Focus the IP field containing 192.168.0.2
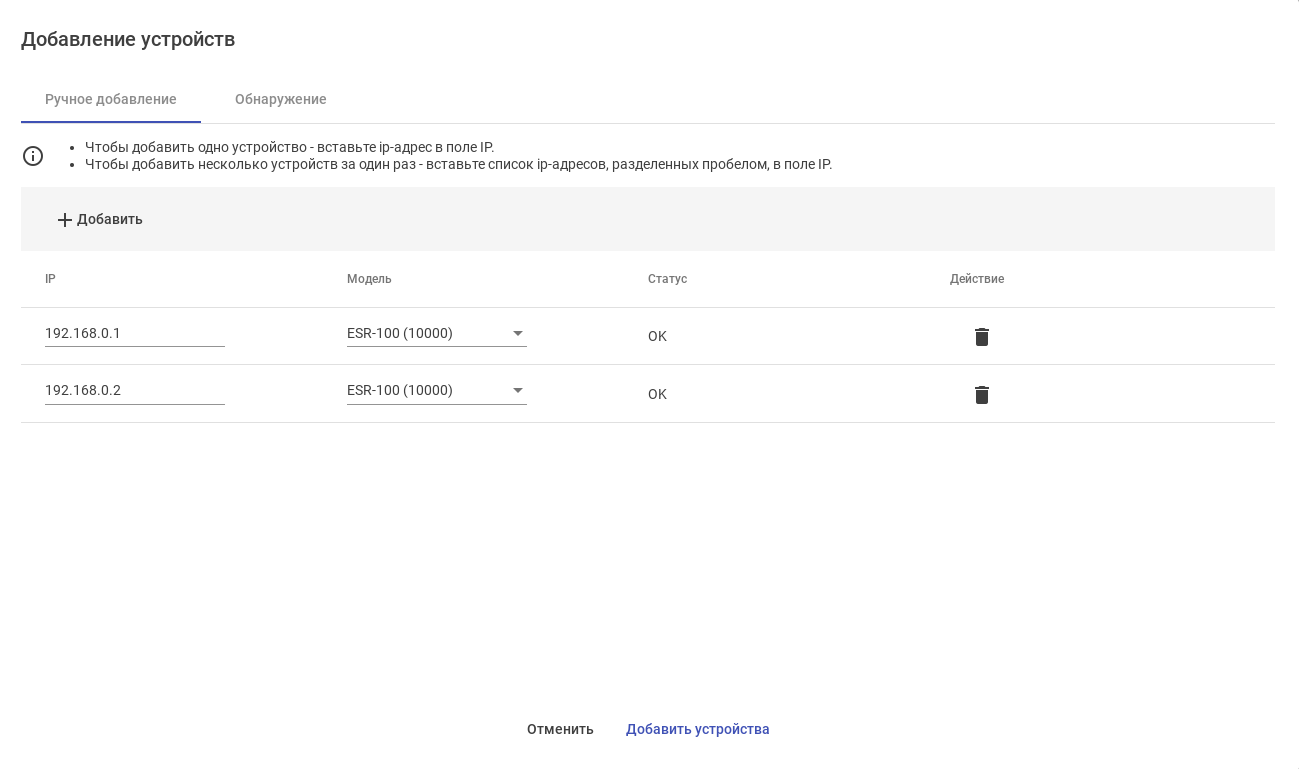1299x769 pixels. (x=134, y=390)
